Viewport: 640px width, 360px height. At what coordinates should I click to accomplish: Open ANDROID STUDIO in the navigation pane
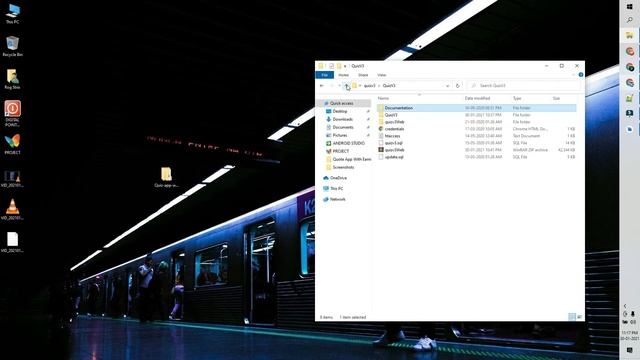click(348, 143)
